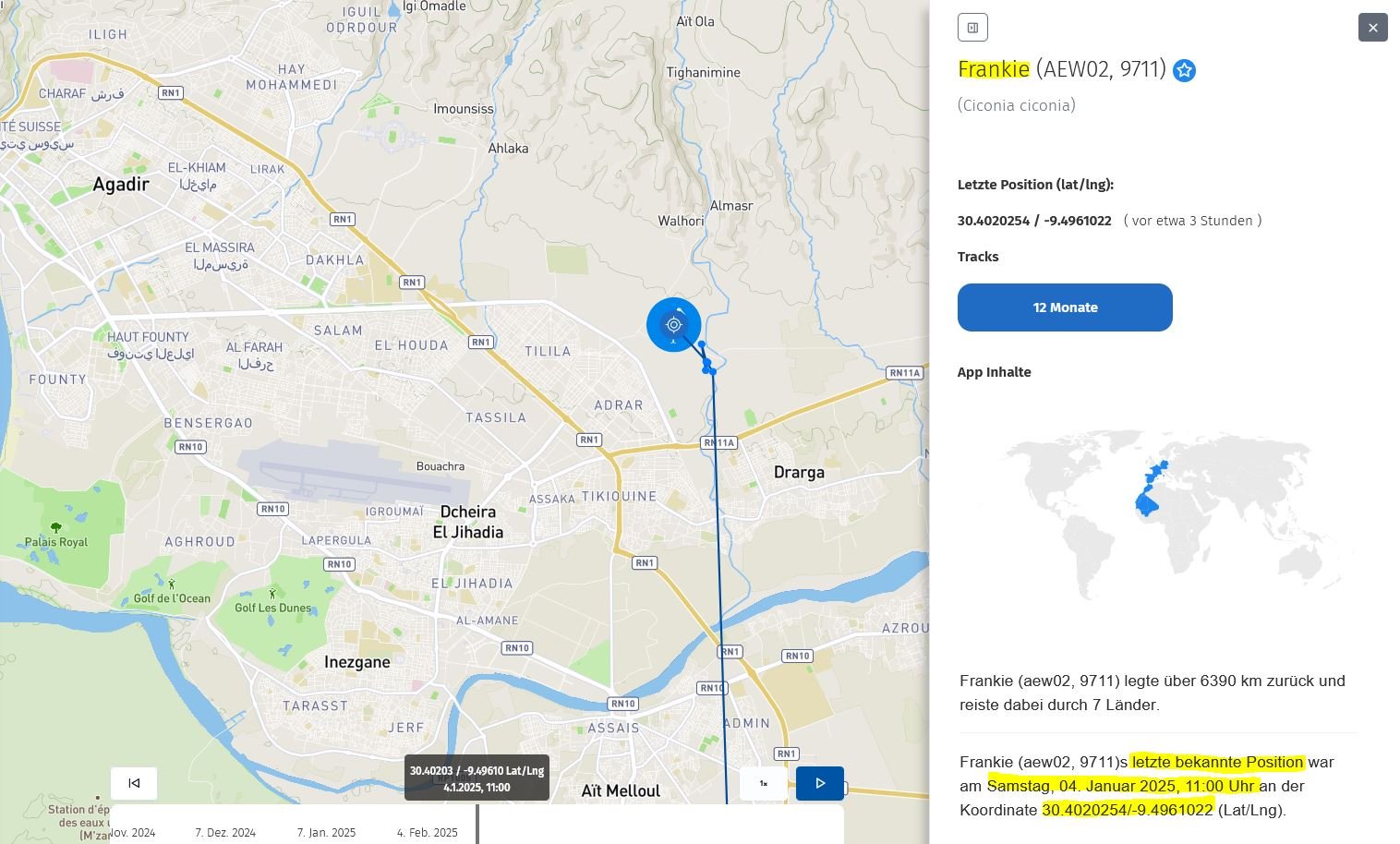The image size is (1400, 844).
Task: Click the blue star badge beside Frankie
Action: pos(1184,71)
